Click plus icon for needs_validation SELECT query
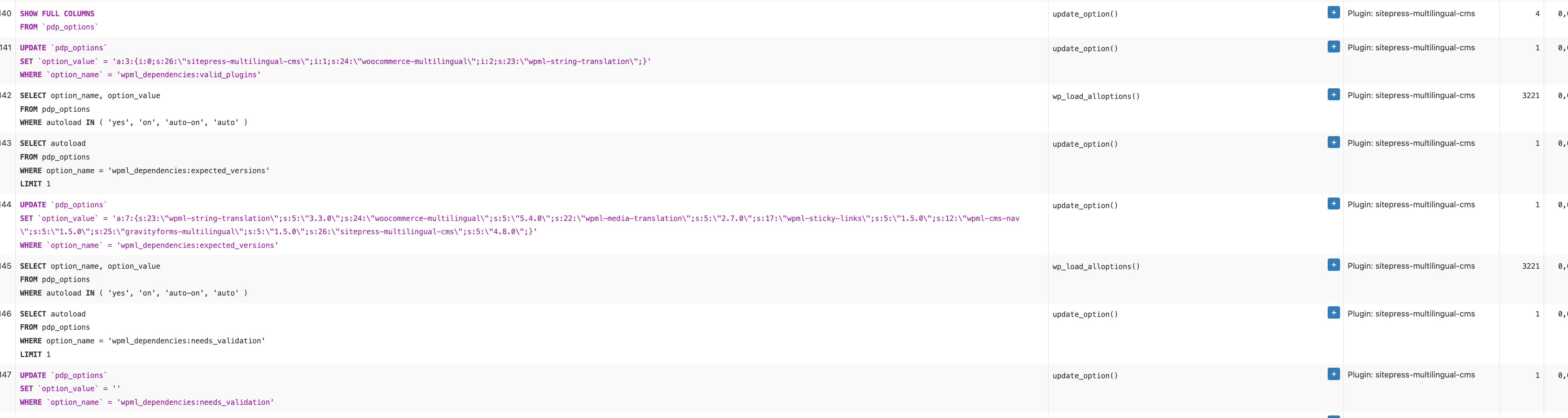Viewport: 1568px width, 418px height. [x=1333, y=313]
